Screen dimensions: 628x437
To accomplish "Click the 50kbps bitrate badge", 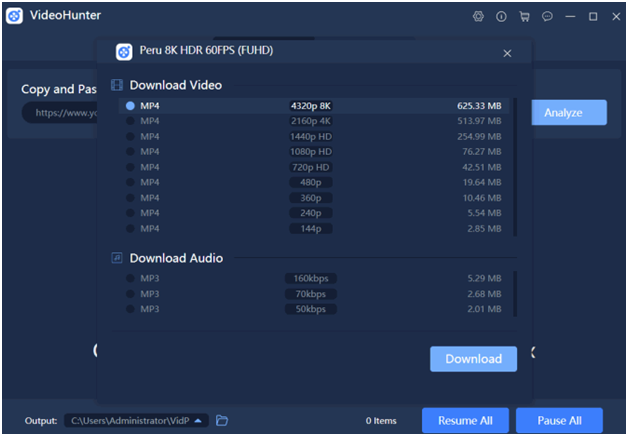I will (x=311, y=309).
